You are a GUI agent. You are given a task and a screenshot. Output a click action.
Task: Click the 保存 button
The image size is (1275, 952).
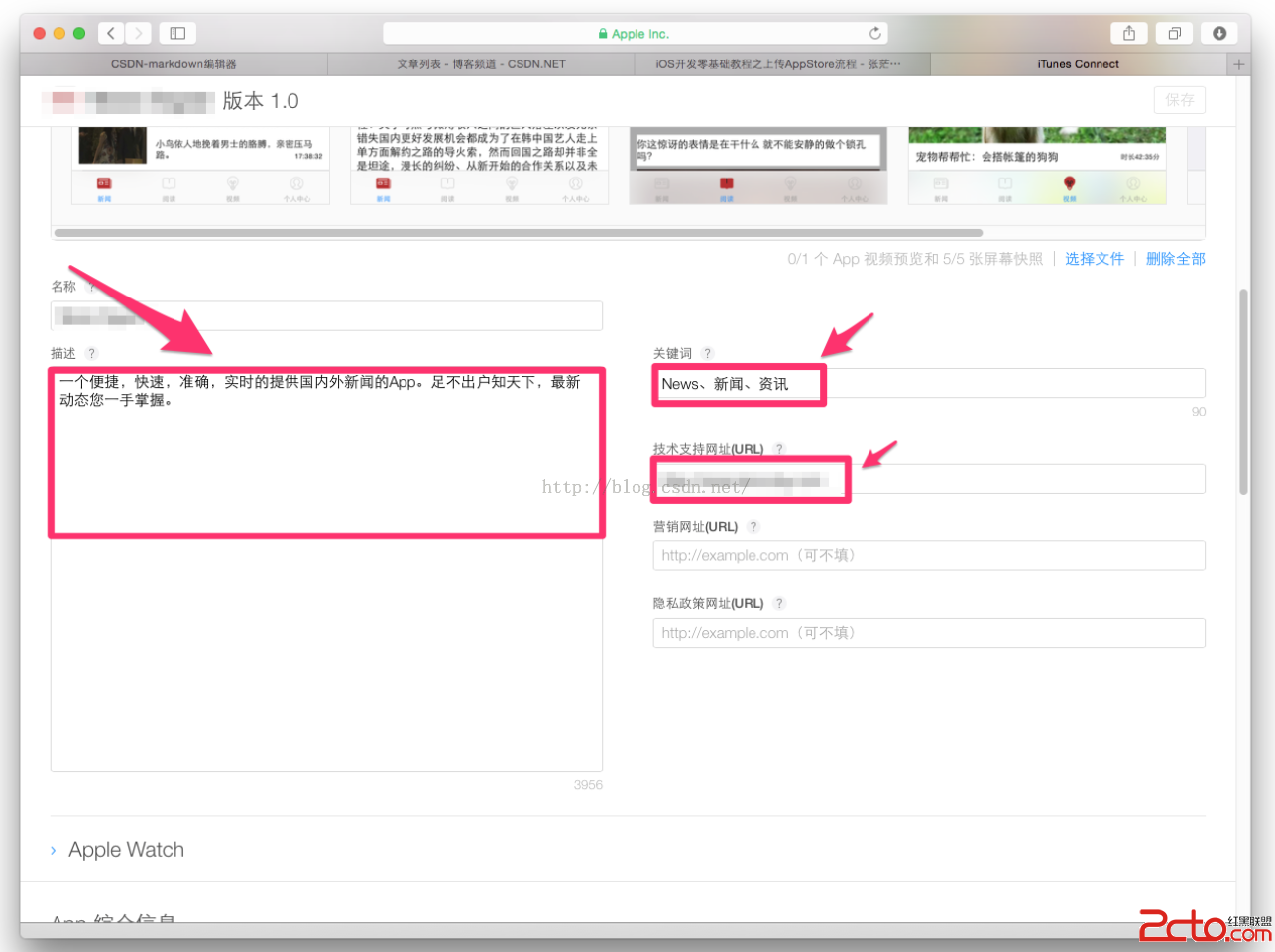(1180, 100)
